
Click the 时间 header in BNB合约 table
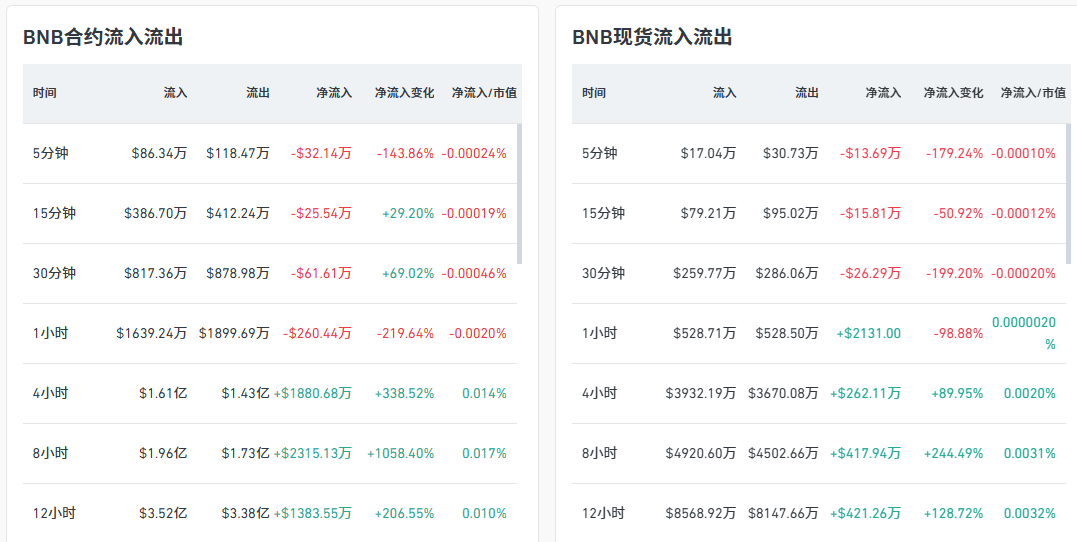pyautogui.click(x=45, y=93)
